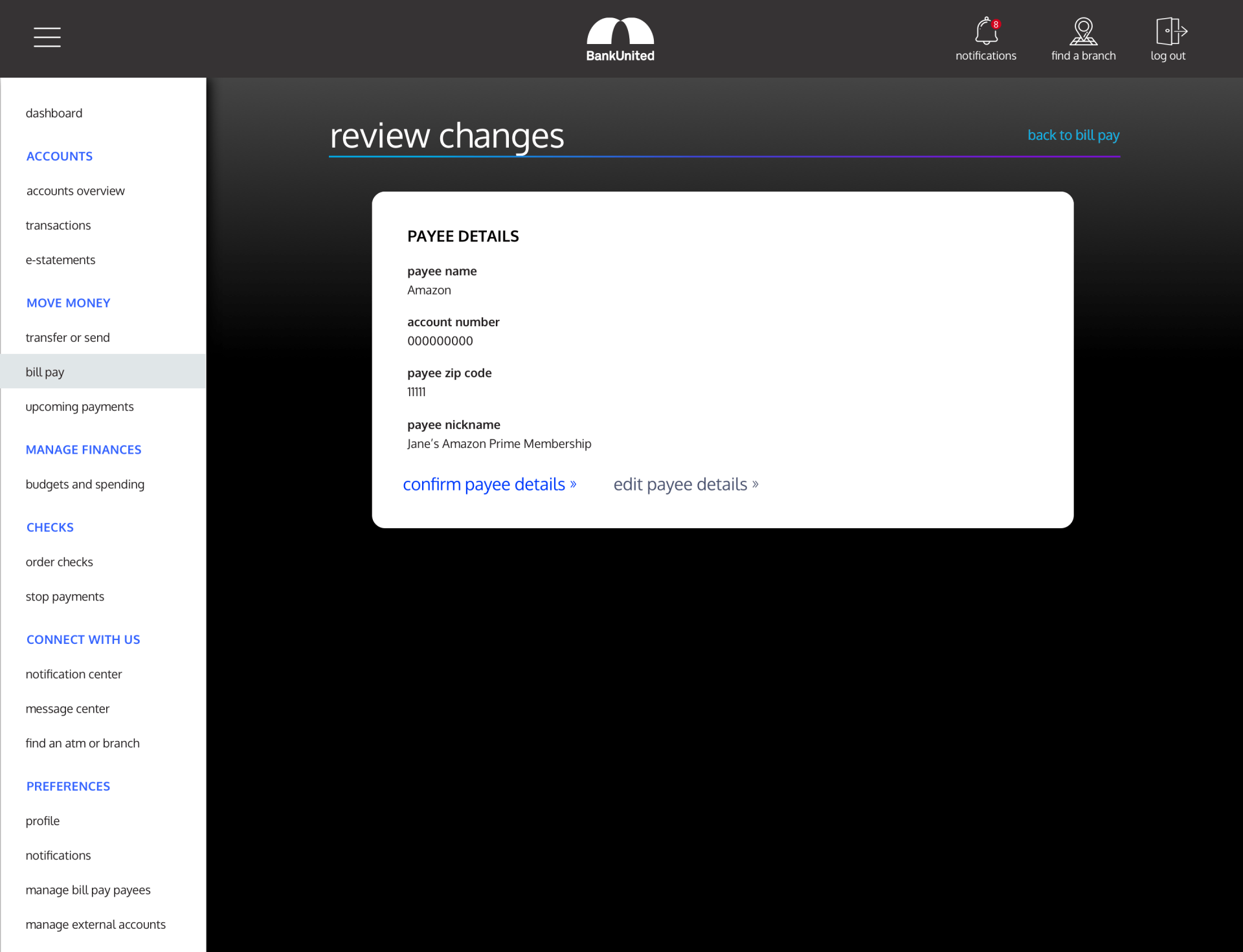The width and height of the screenshot is (1243, 952).
Task: Open transactions in sidebar
Action: point(58,225)
